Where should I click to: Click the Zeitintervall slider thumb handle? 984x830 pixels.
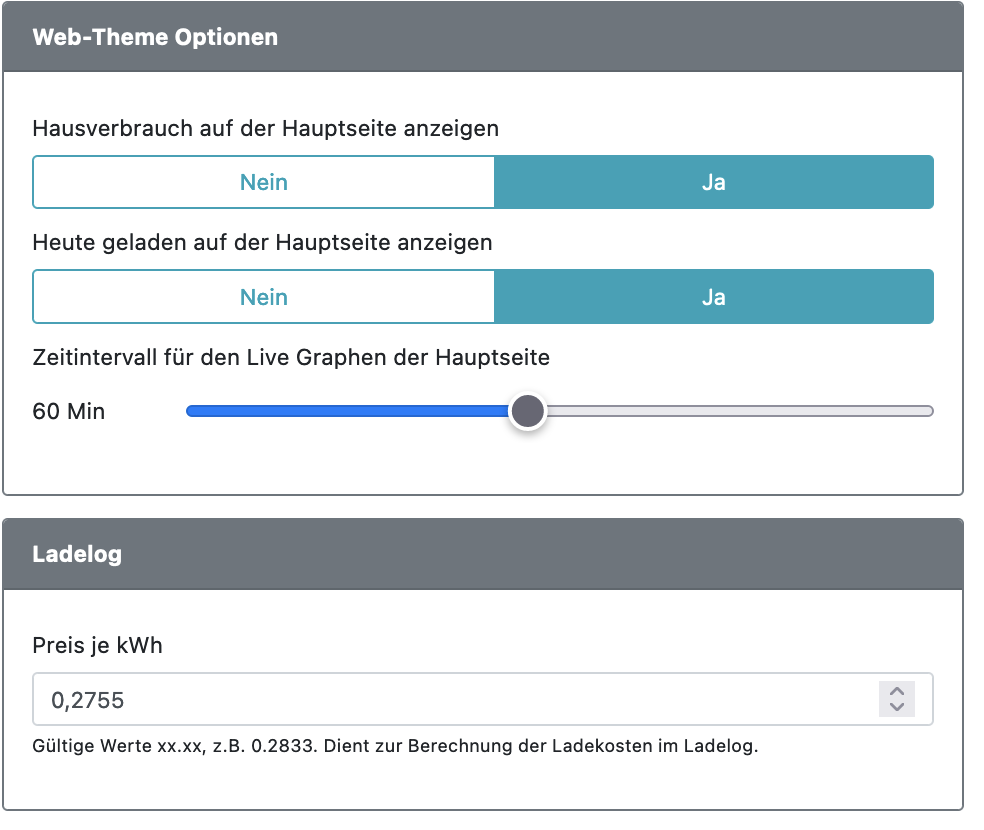pos(527,411)
